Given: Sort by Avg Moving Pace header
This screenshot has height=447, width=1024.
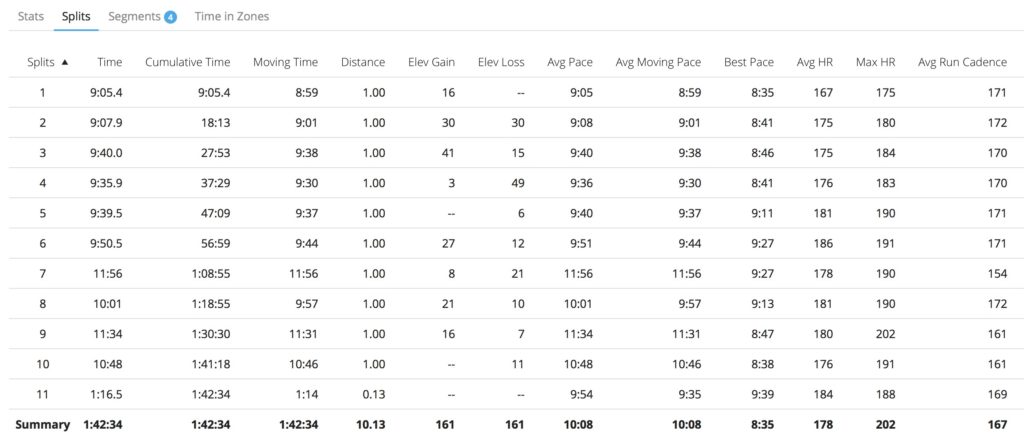Looking at the screenshot, I should tap(658, 62).
